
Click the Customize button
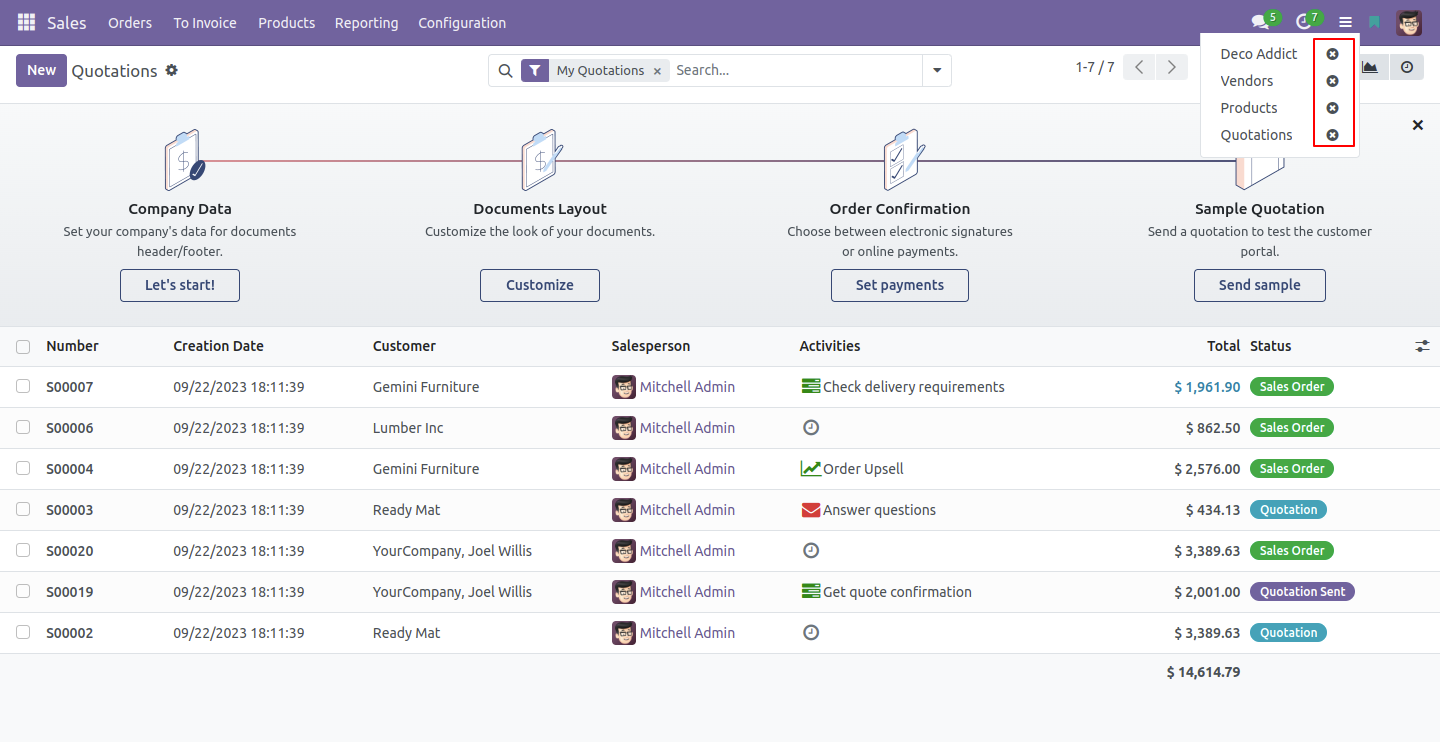[x=540, y=285]
